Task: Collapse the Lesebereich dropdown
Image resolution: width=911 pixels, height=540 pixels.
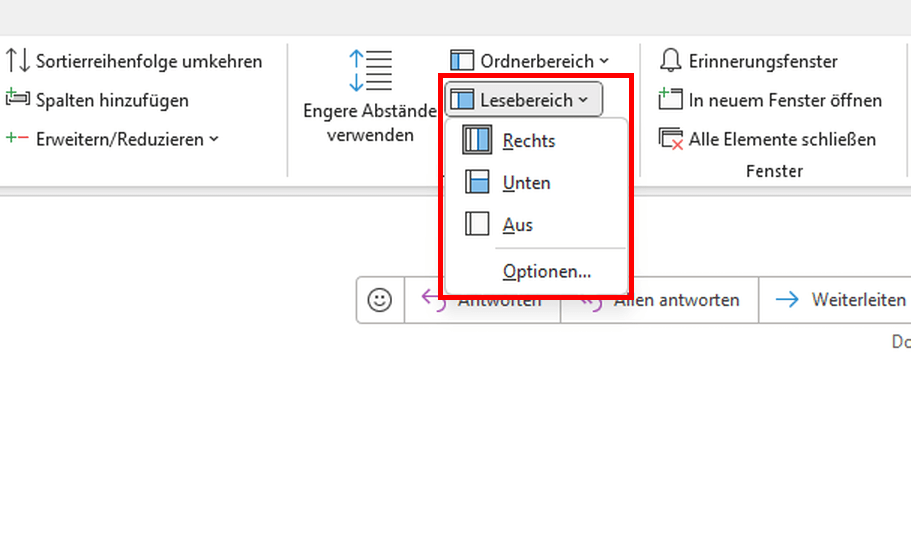Action: 523,99
